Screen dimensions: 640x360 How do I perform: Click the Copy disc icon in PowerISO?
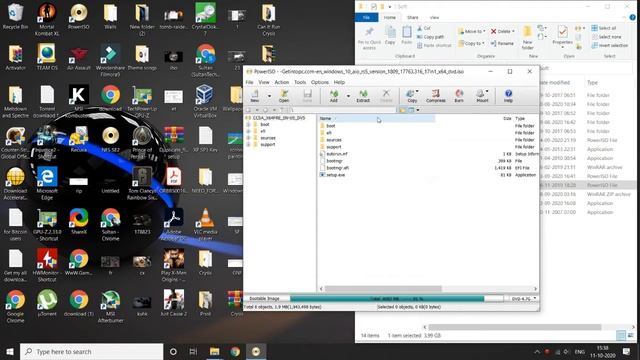[x=412, y=96]
